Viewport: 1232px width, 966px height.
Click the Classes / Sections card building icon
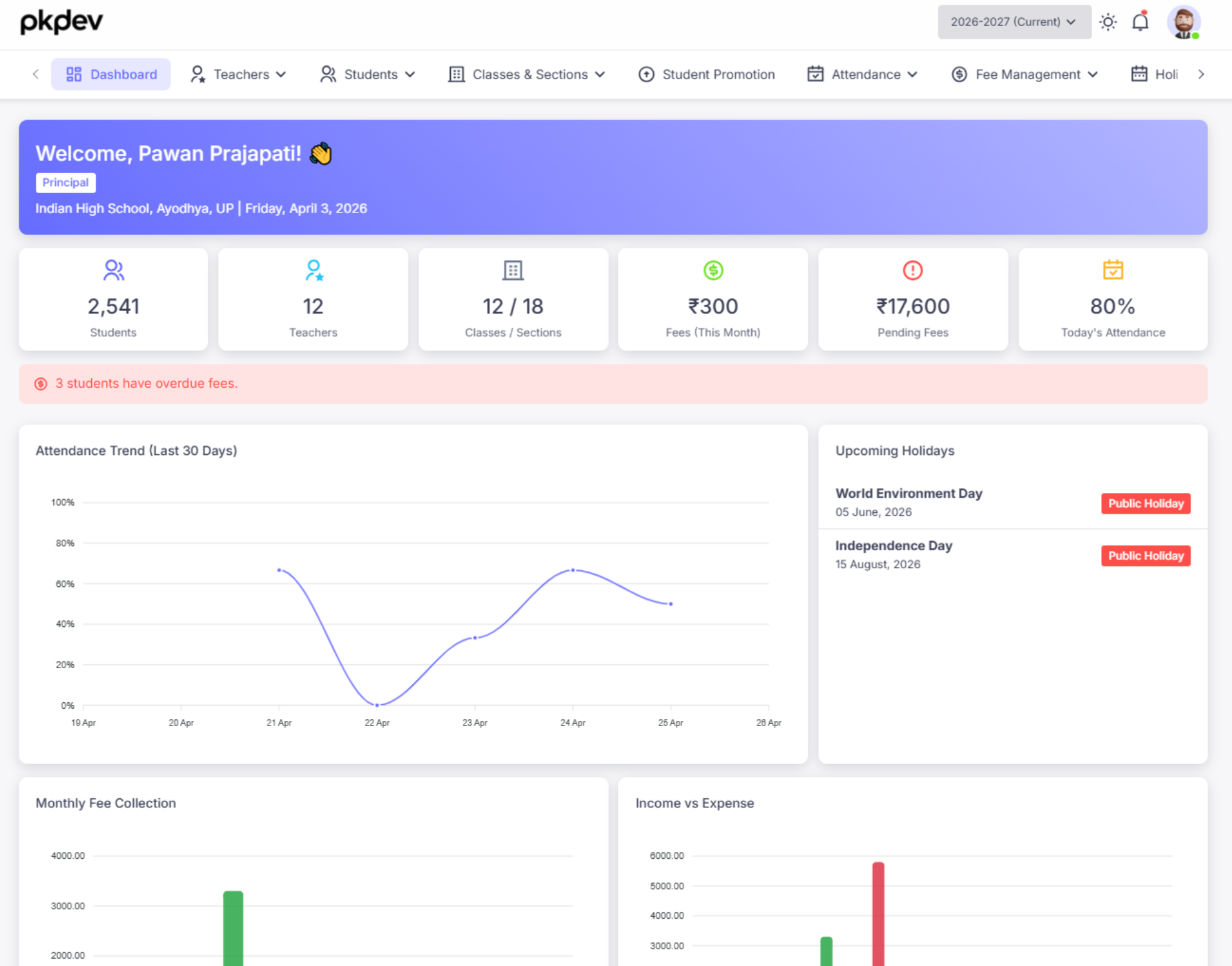point(513,270)
